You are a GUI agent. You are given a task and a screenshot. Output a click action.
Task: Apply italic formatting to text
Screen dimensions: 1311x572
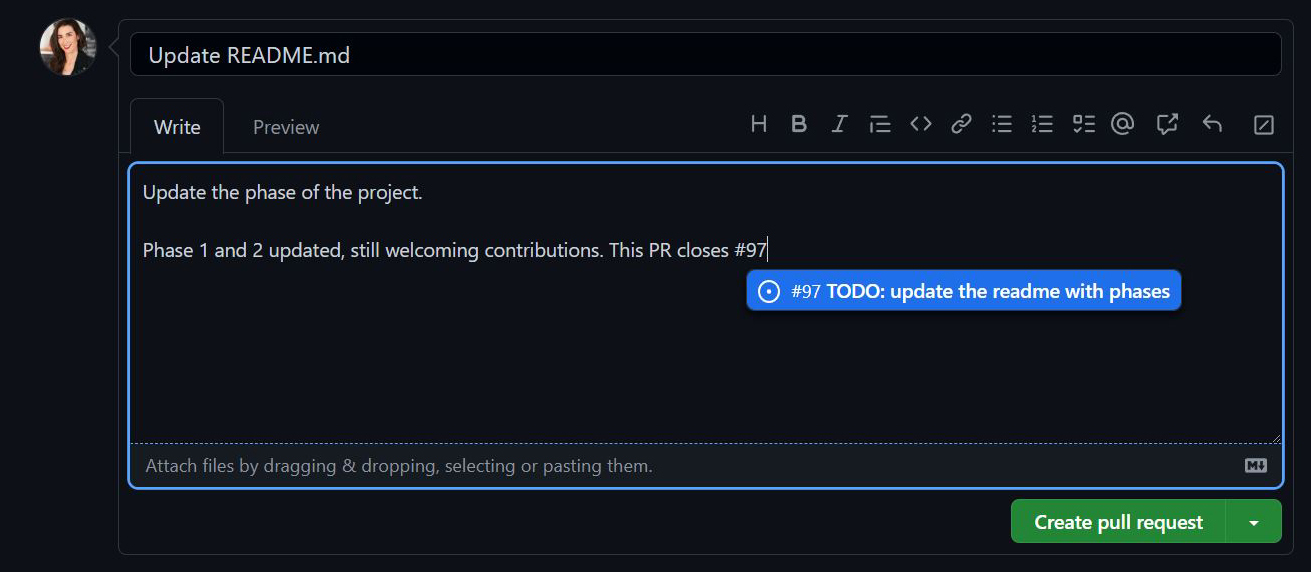(839, 124)
